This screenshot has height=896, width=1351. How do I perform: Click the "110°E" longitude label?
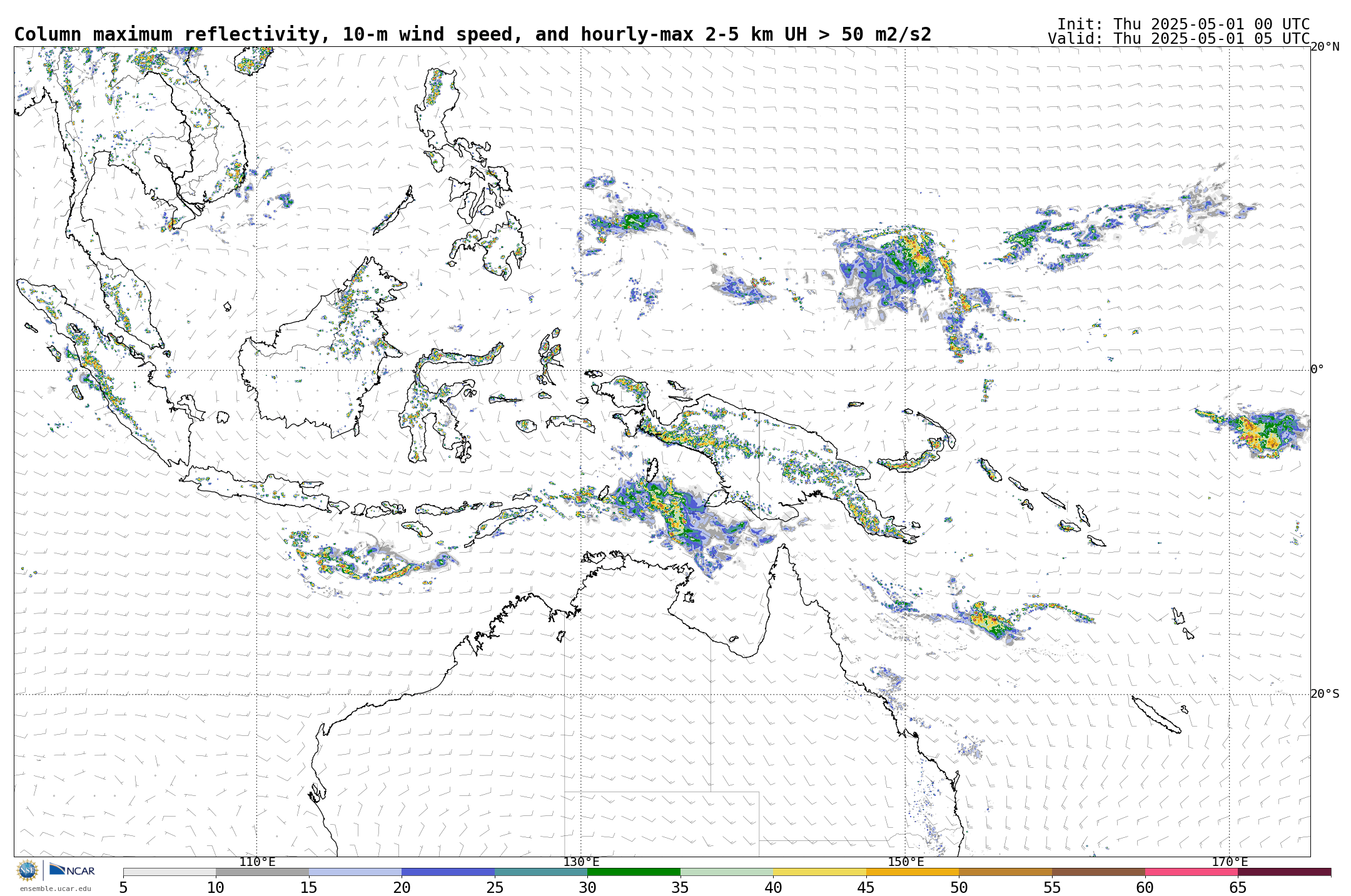pyautogui.click(x=257, y=862)
